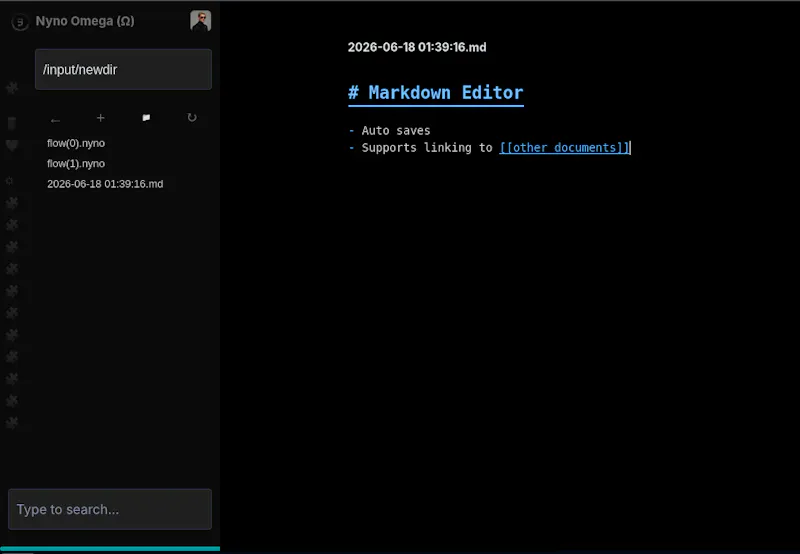Edit the /input/newdir path field

click(x=123, y=69)
